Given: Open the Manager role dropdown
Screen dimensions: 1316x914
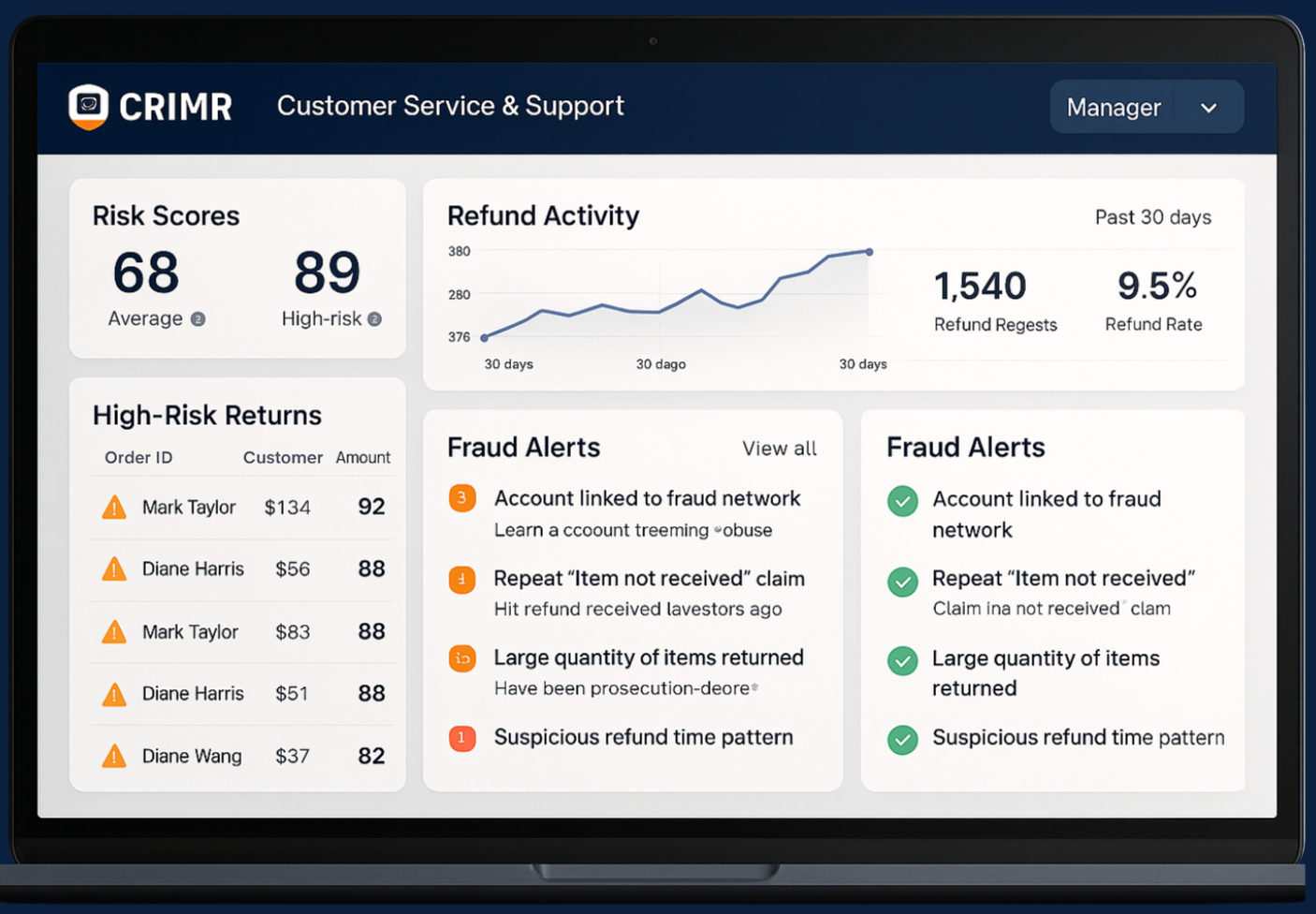Looking at the screenshot, I should click(x=1147, y=107).
